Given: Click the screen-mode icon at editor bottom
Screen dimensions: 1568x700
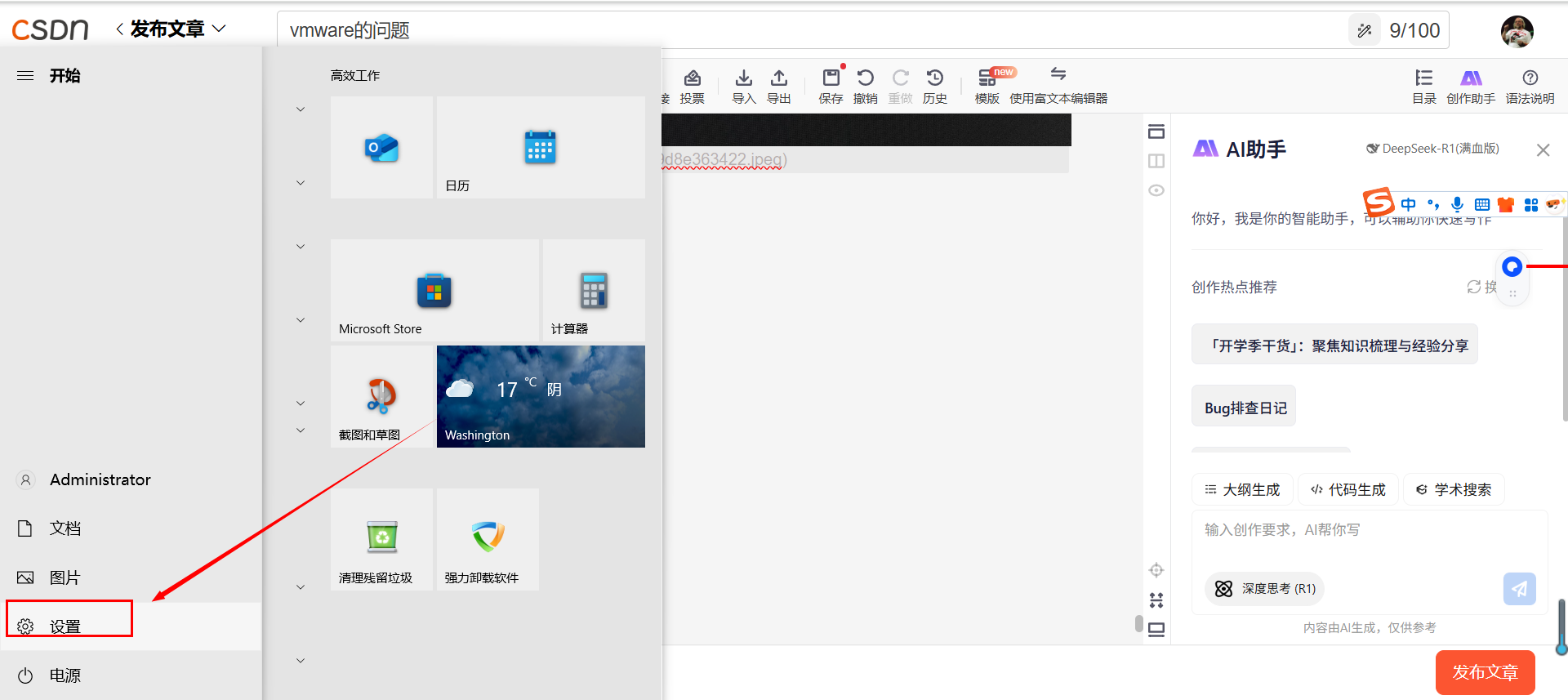Looking at the screenshot, I should (x=1156, y=630).
